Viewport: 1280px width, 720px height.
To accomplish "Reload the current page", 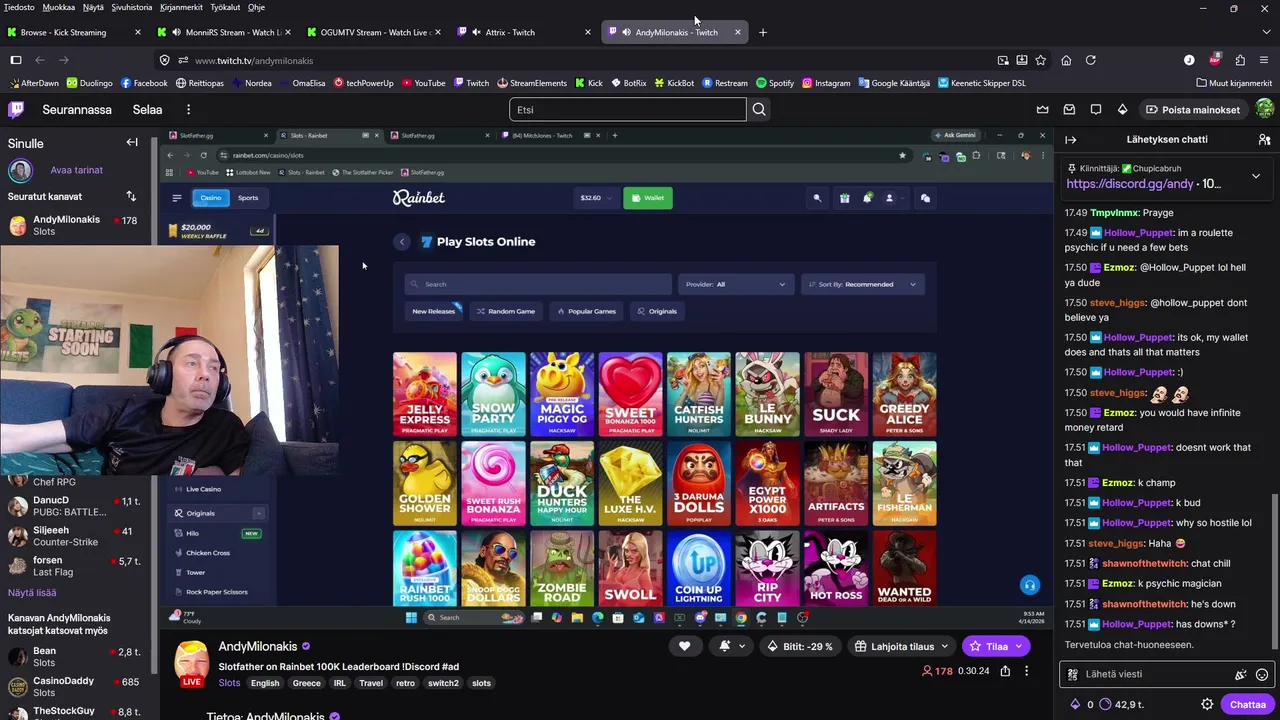I will 1091,60.
